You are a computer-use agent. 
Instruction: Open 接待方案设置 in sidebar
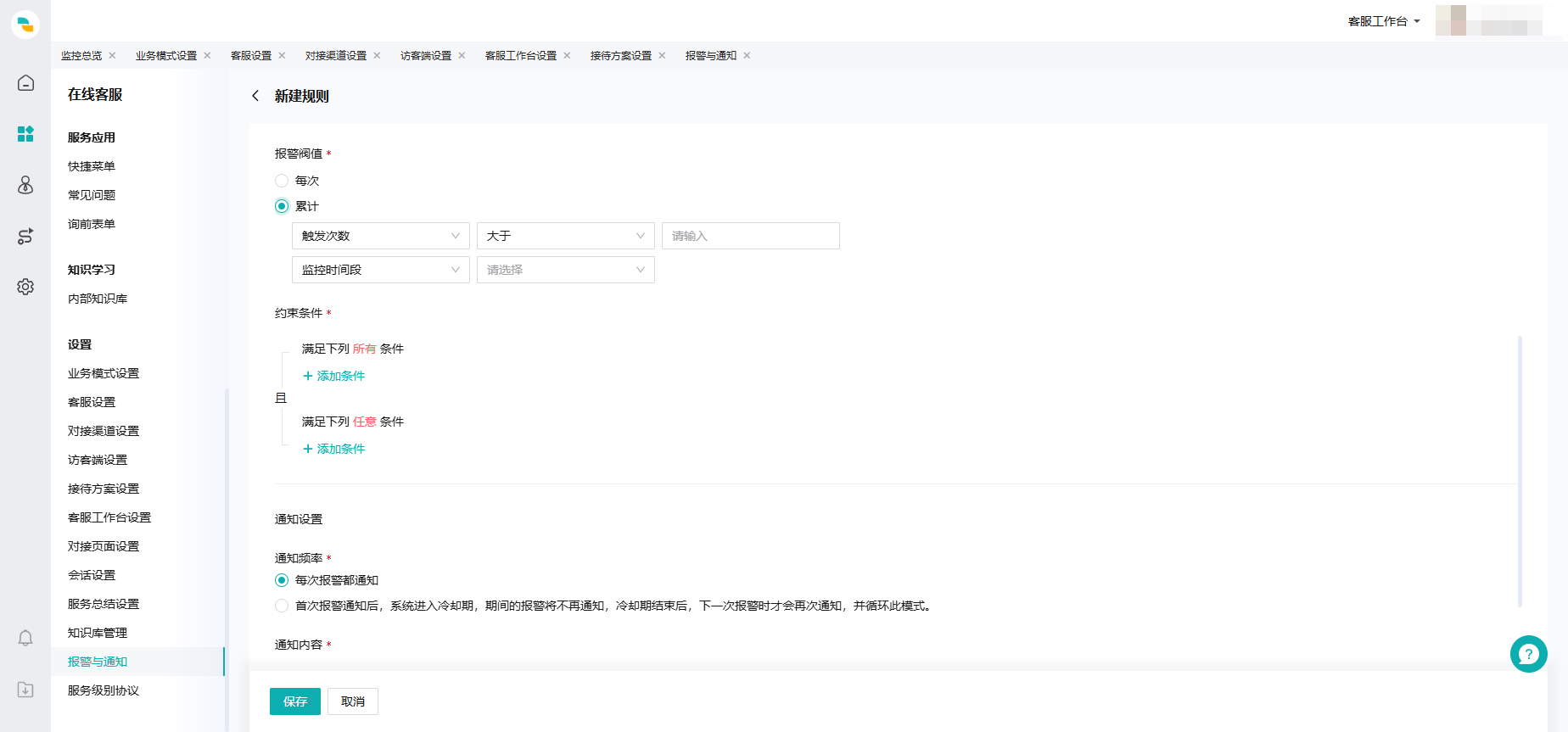click(104, 489)
